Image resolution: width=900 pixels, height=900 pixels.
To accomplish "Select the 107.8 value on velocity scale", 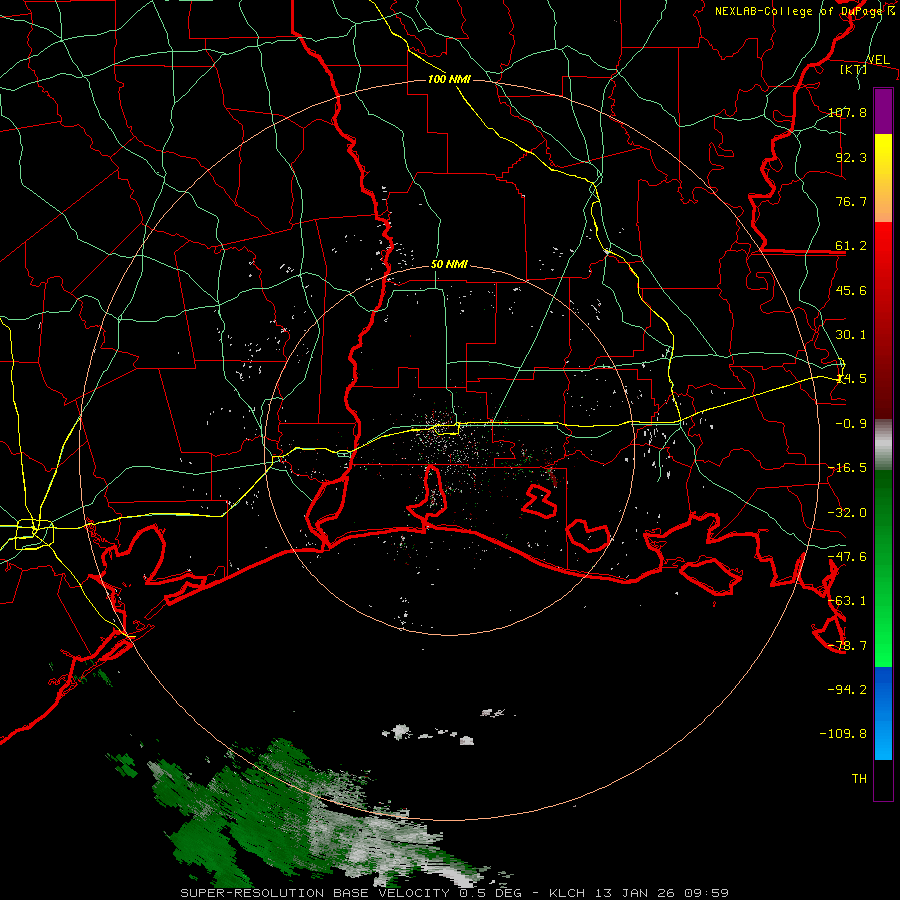I will 847,112.
